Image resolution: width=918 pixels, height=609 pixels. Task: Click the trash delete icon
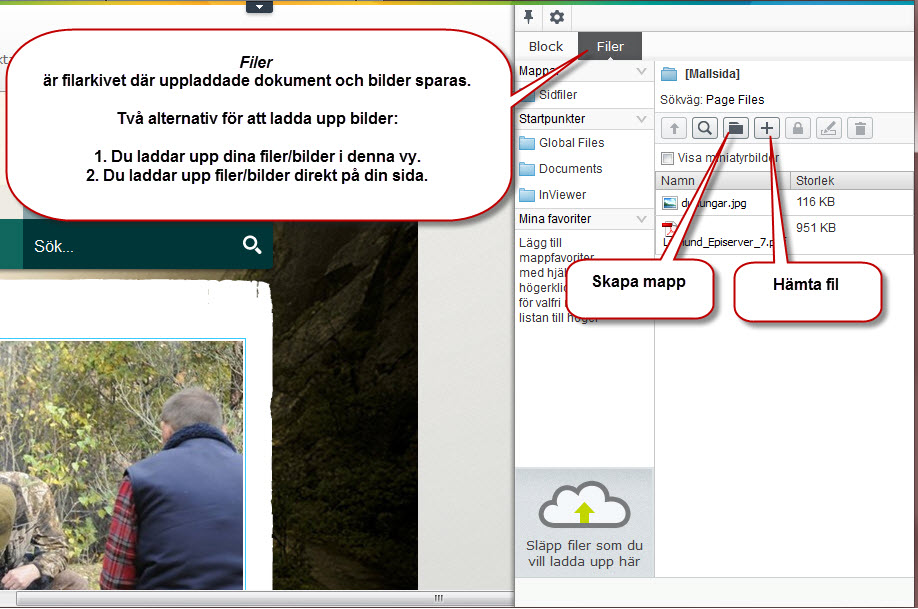(x=860, y=128)
